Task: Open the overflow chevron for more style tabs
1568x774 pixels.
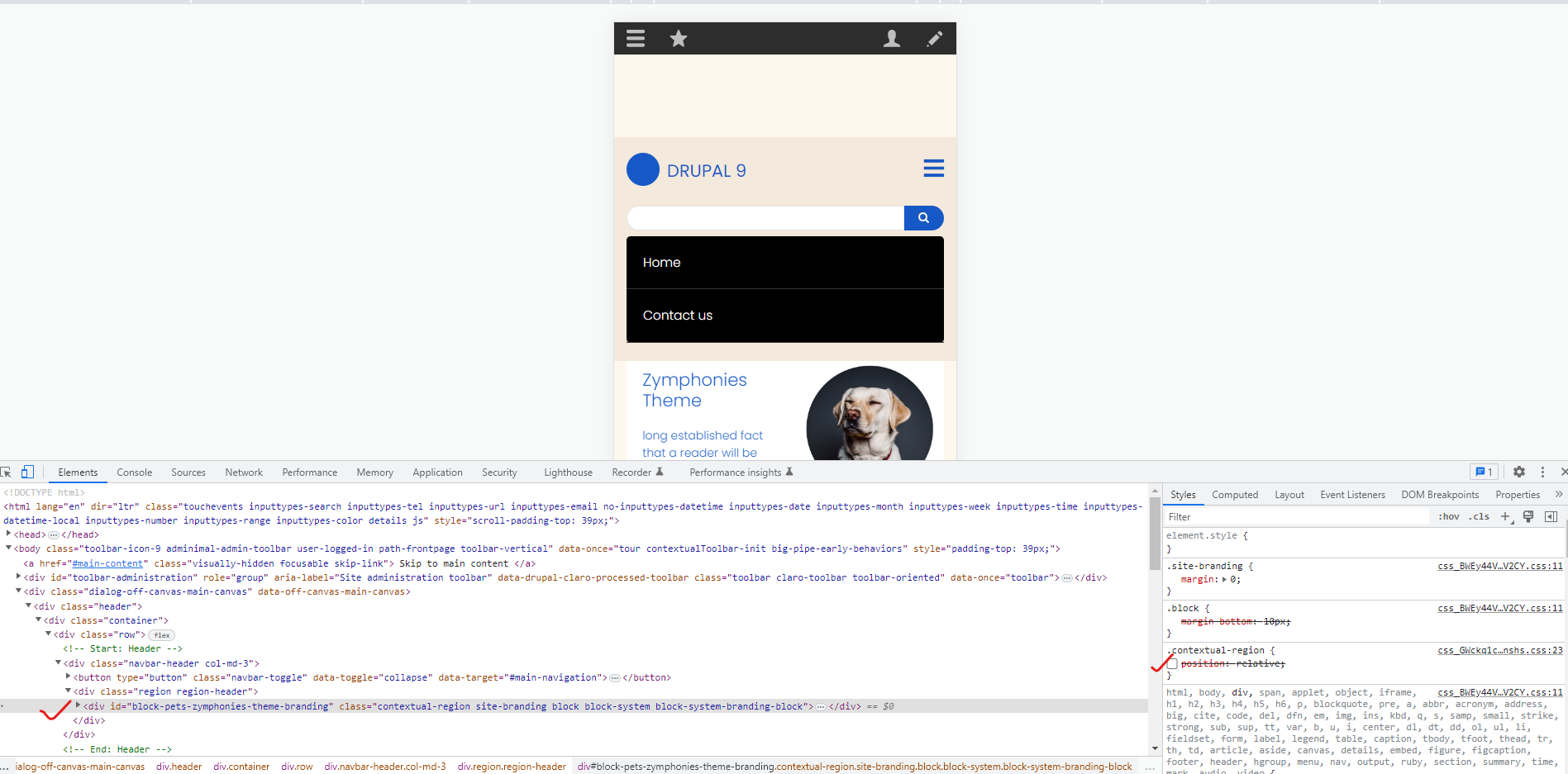Action: tap(1559, 494)
